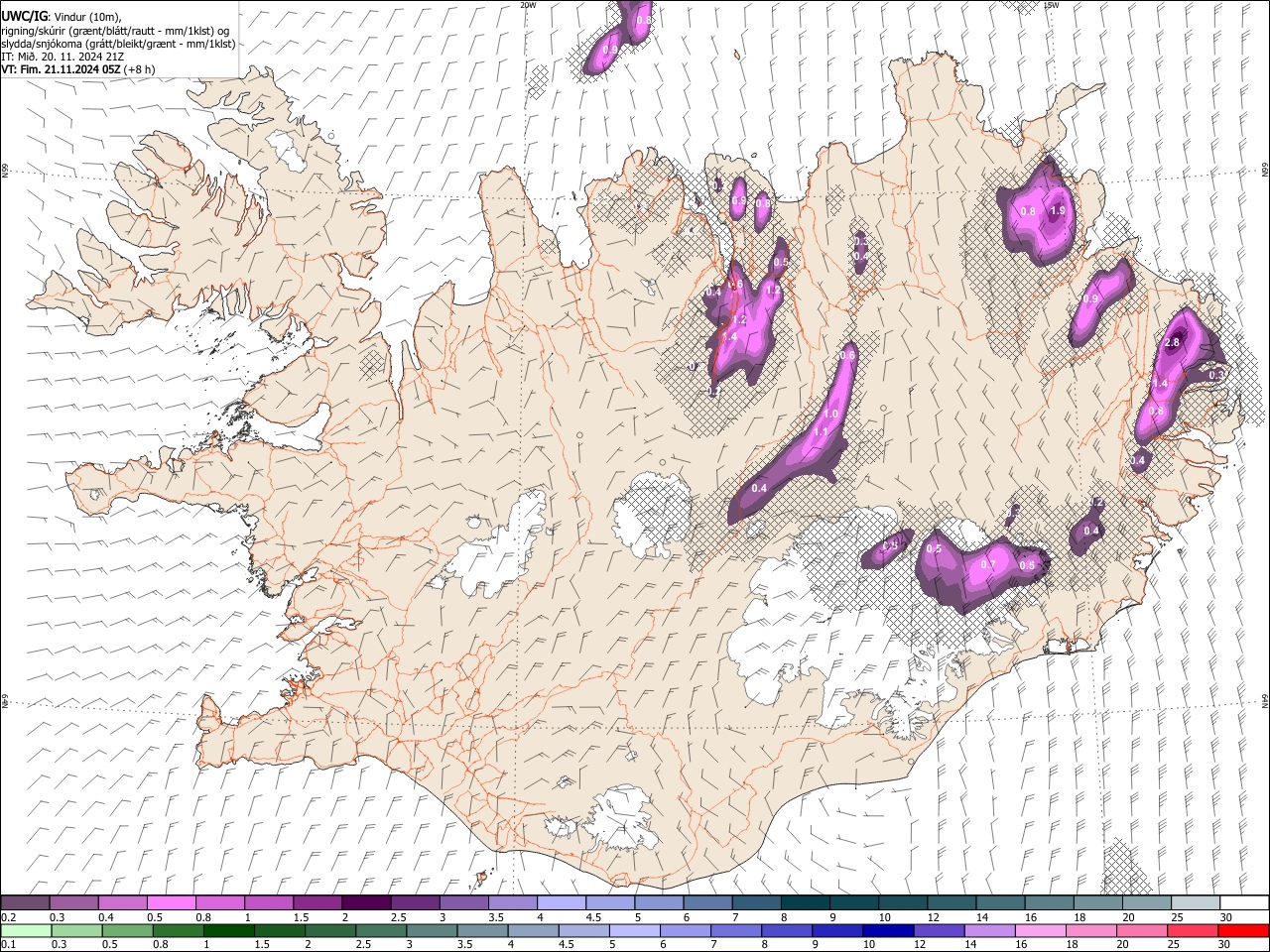
Task: Click the '1.0' value in the central snow band
Action: pyautogui.click(x=831, y=414)
